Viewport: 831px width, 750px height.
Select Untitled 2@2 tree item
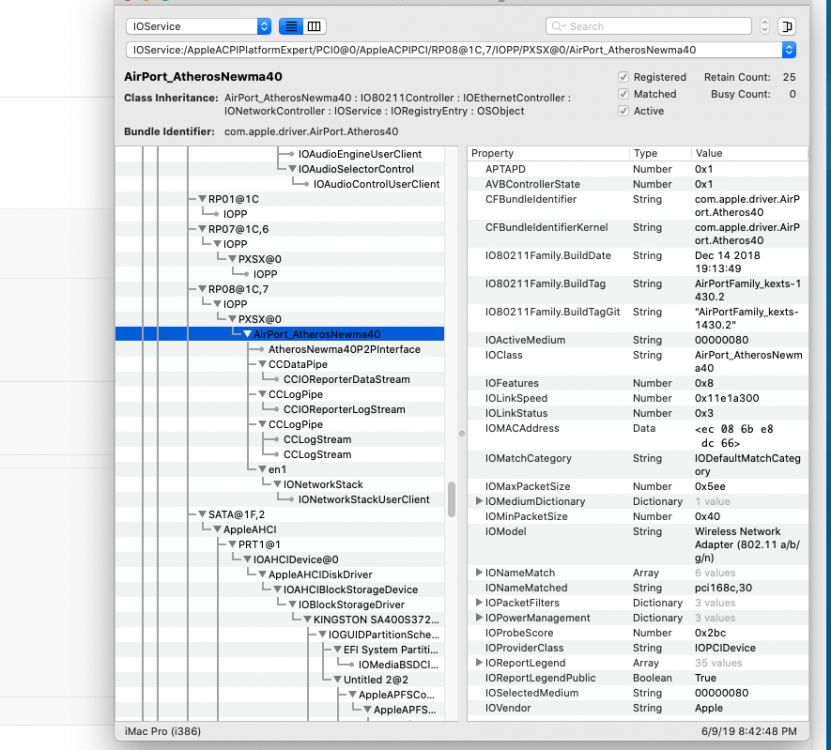[376, 680]
